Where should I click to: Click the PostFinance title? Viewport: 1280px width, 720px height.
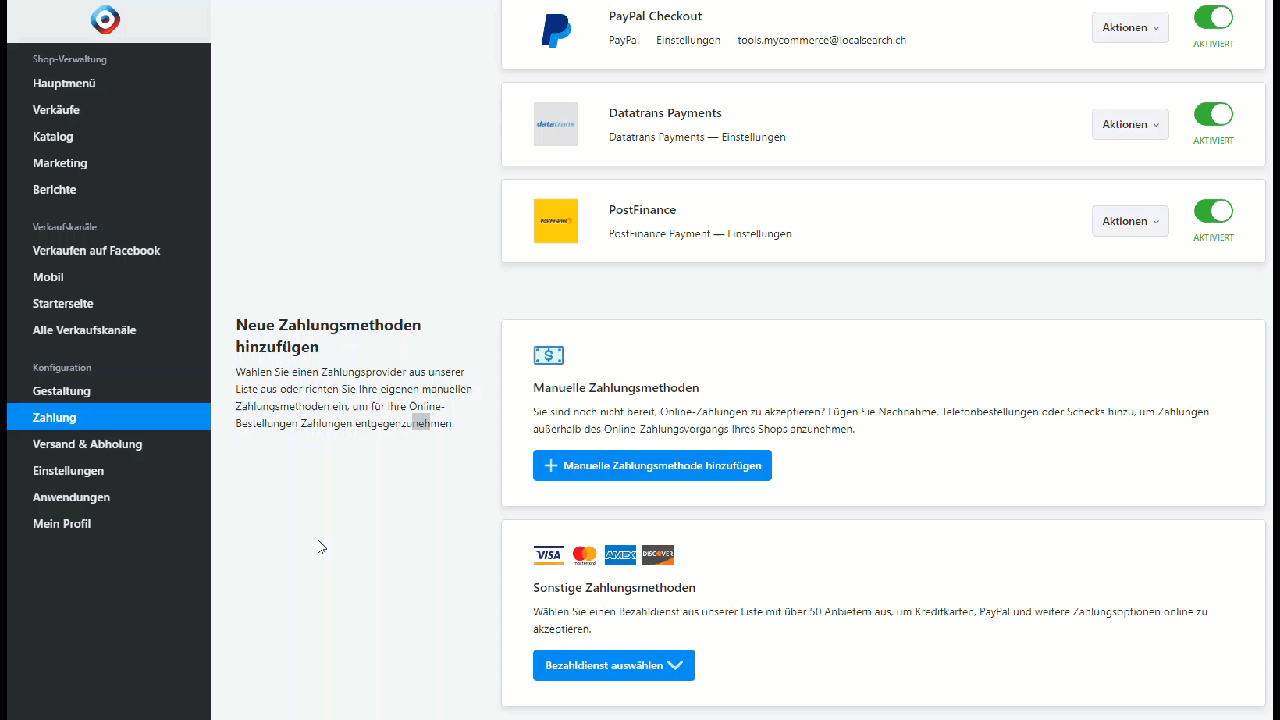pos(642,210)
